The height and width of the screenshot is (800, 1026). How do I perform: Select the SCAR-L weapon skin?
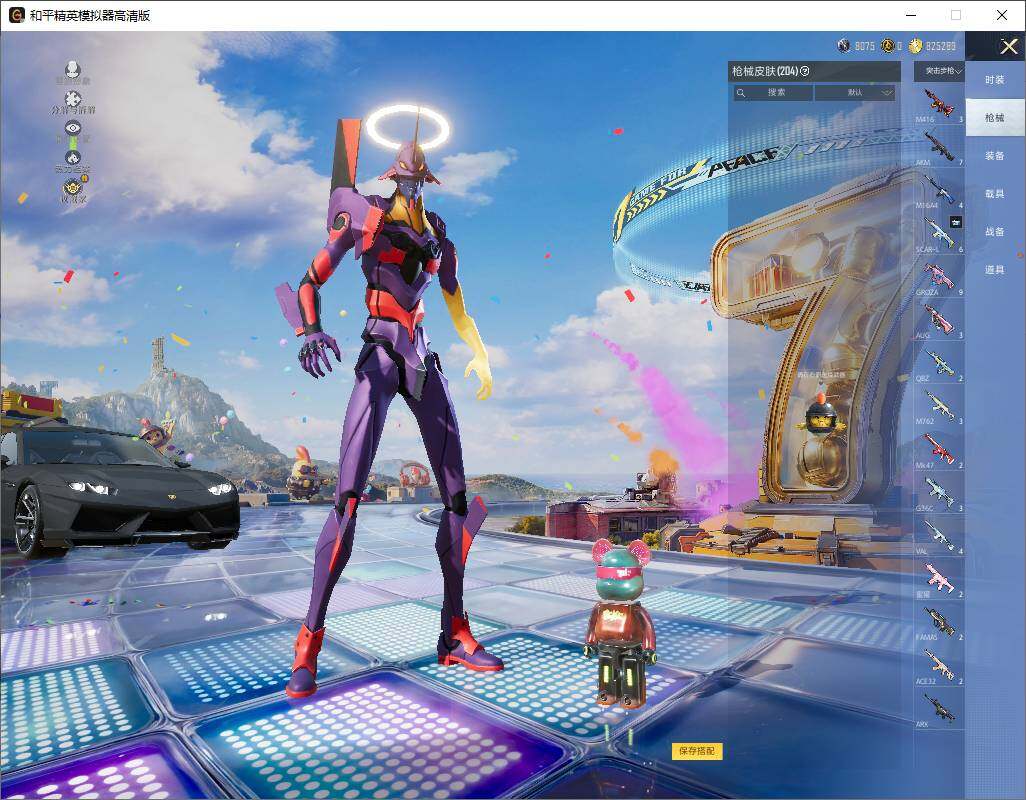click(939, 233)
